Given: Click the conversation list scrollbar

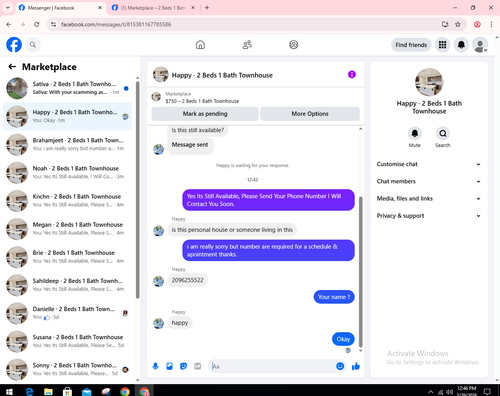Looking at the screenshot, I should point(137,190).
